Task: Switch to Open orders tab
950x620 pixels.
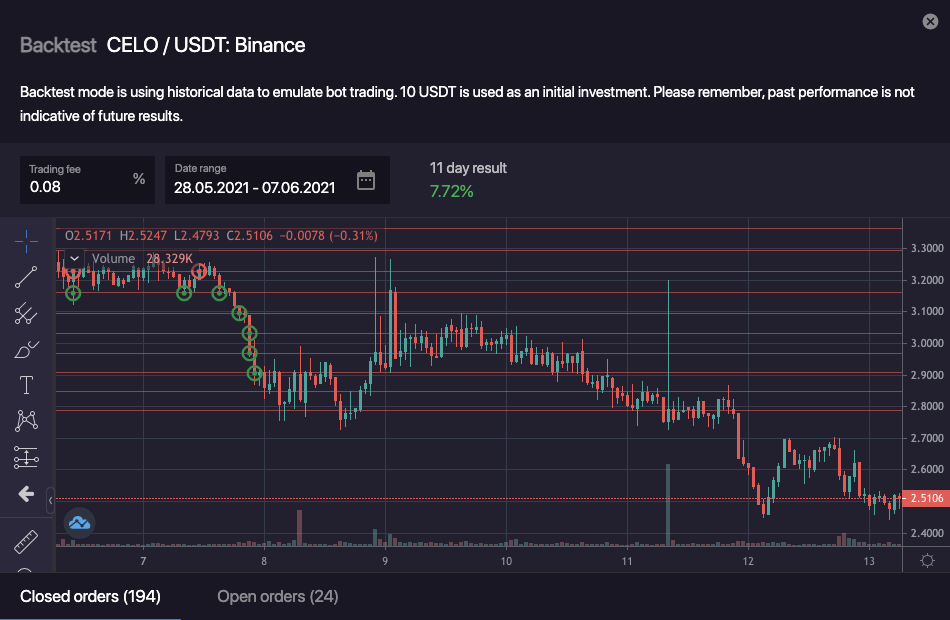Action: pos(277,597)
